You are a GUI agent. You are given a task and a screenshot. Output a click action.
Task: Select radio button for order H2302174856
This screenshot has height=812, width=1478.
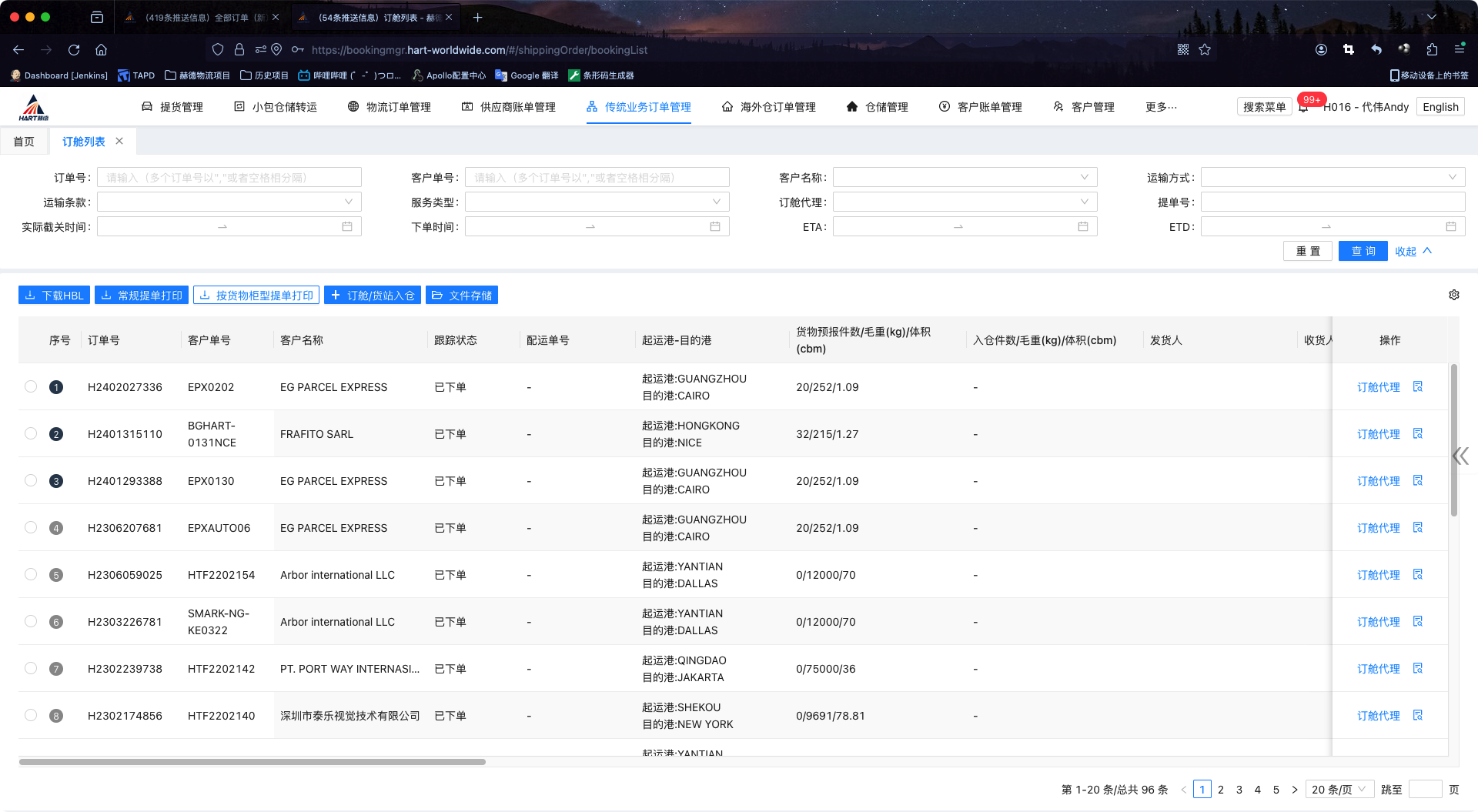(x=31, y=715)
